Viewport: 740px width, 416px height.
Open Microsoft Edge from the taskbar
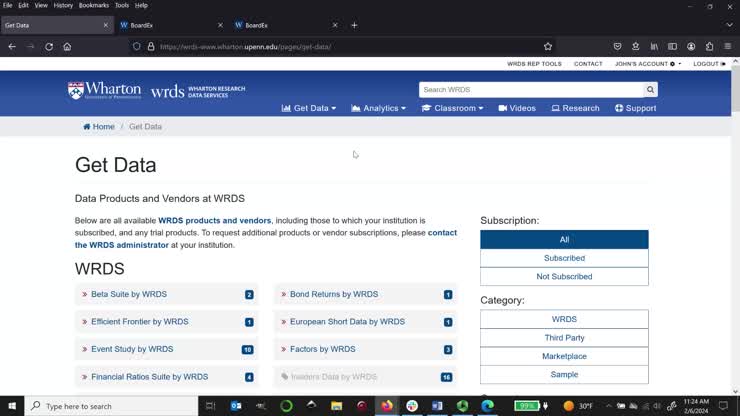[488, 406]
